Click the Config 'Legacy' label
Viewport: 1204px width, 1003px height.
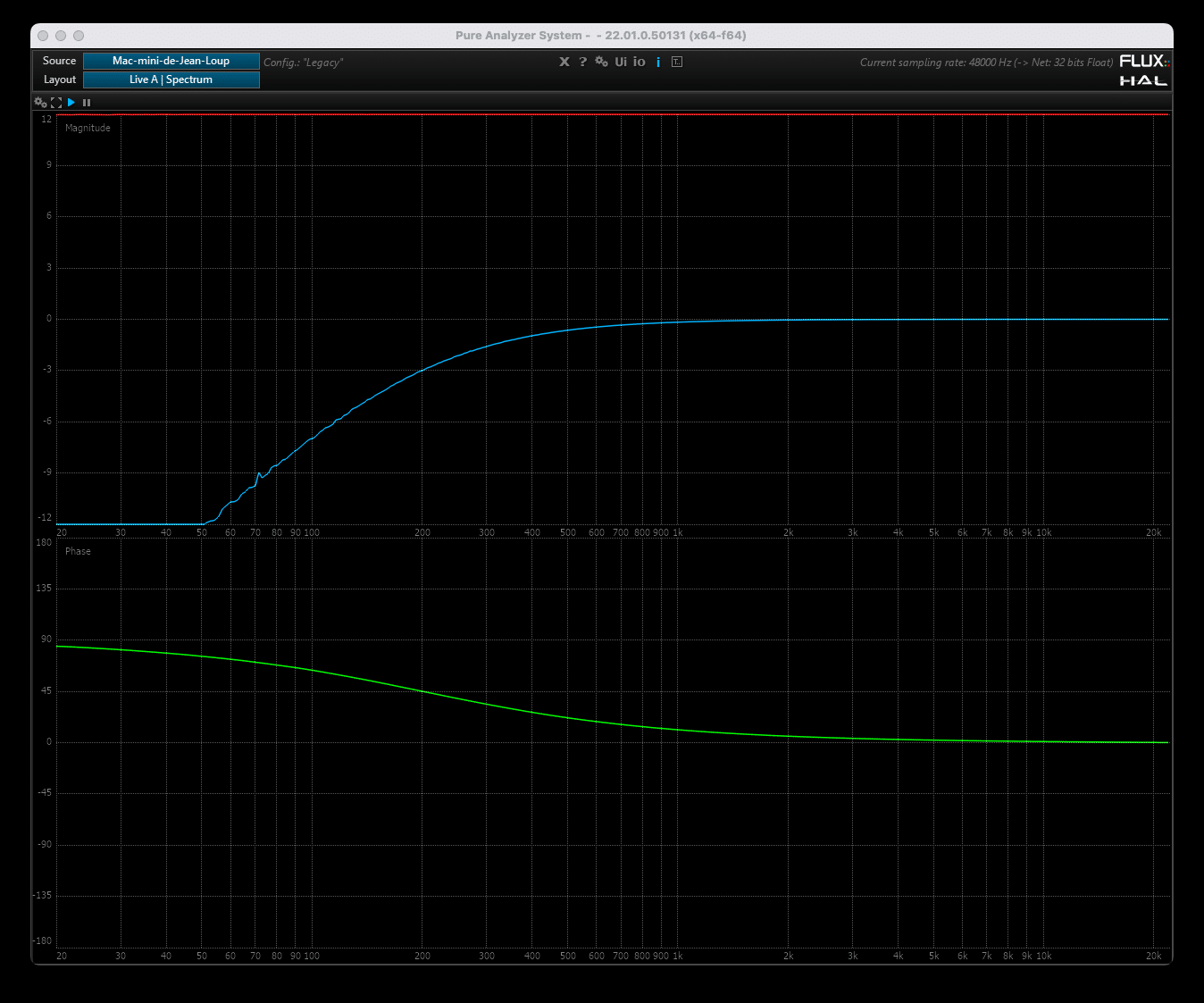(303, 63)
